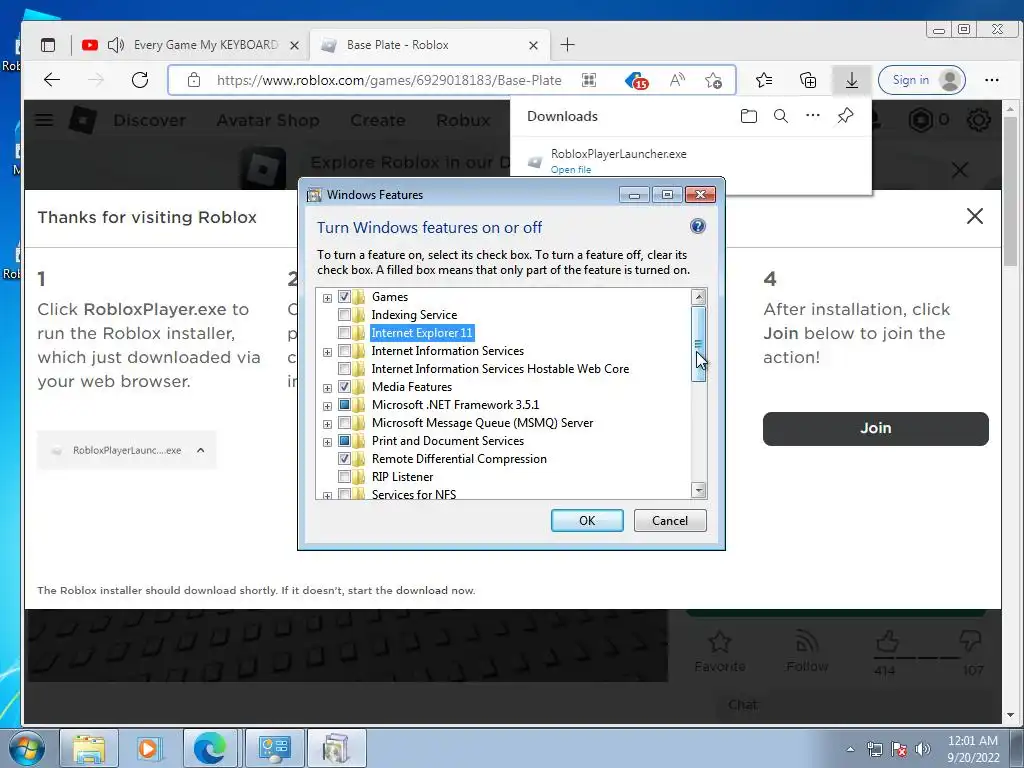The height and width of the screenshot is (768, 1024).
Task: Click OK in Windows Features
Action: click(x=587, y=520)
